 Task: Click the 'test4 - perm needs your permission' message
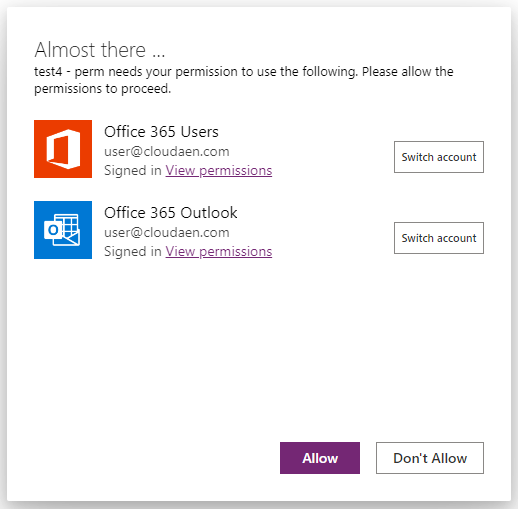click(244, 80)
